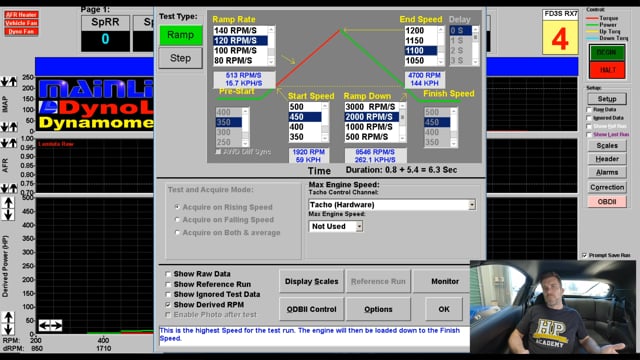Click the End Speed list scroll-up arrow

[440, 30]
